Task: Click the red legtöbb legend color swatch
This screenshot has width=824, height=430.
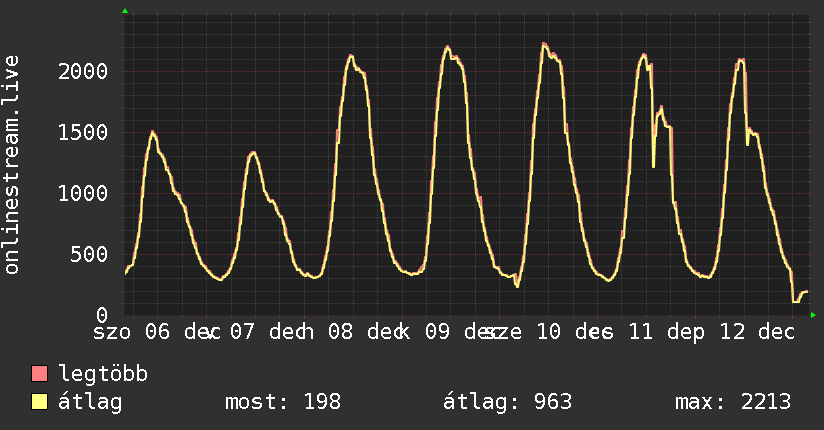Action: coord(40,375)
